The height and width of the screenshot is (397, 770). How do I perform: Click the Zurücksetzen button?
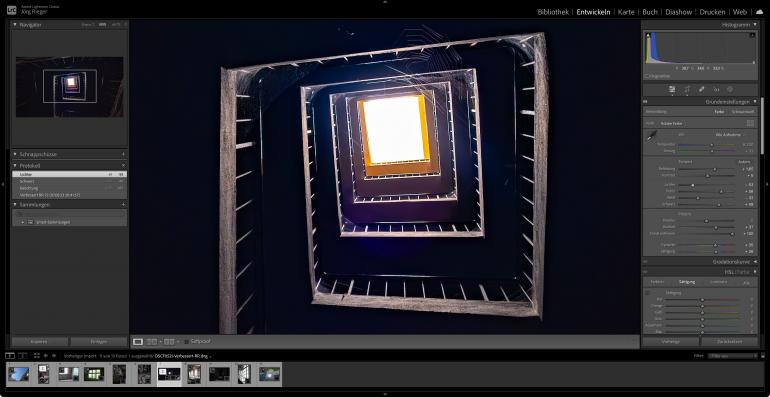tap(729, 341)
